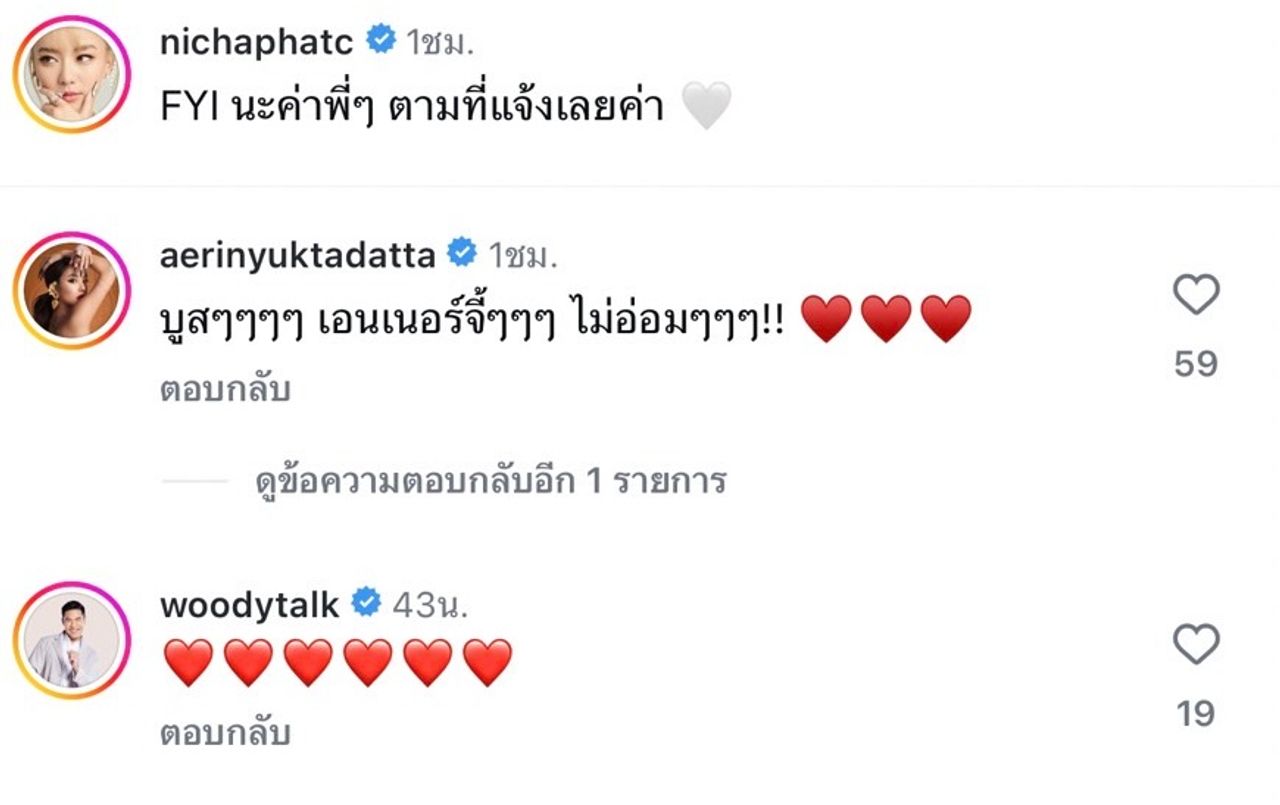View the 19 likes count
The width and height of the screenshot is (1280, 805).
1195,714
